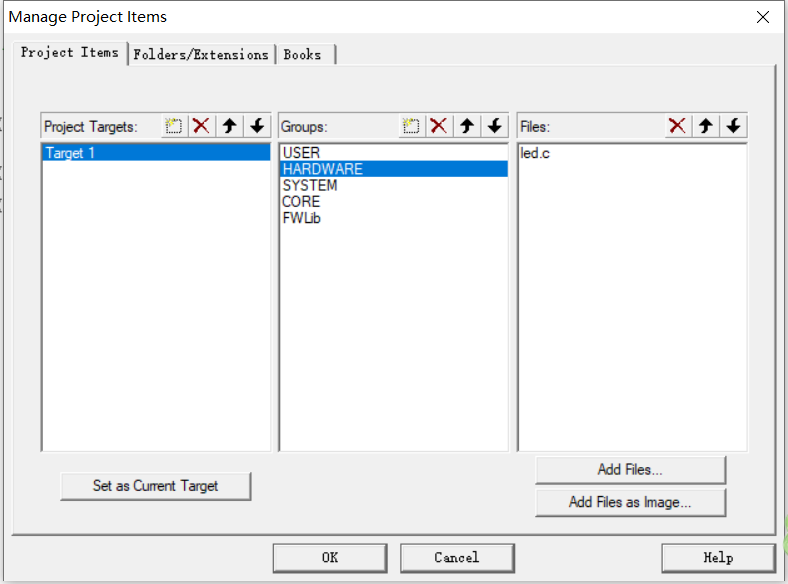Select the FWLib group
This screenshot has width=788, height=584.
pyautogui.click(x=393, y=218)
